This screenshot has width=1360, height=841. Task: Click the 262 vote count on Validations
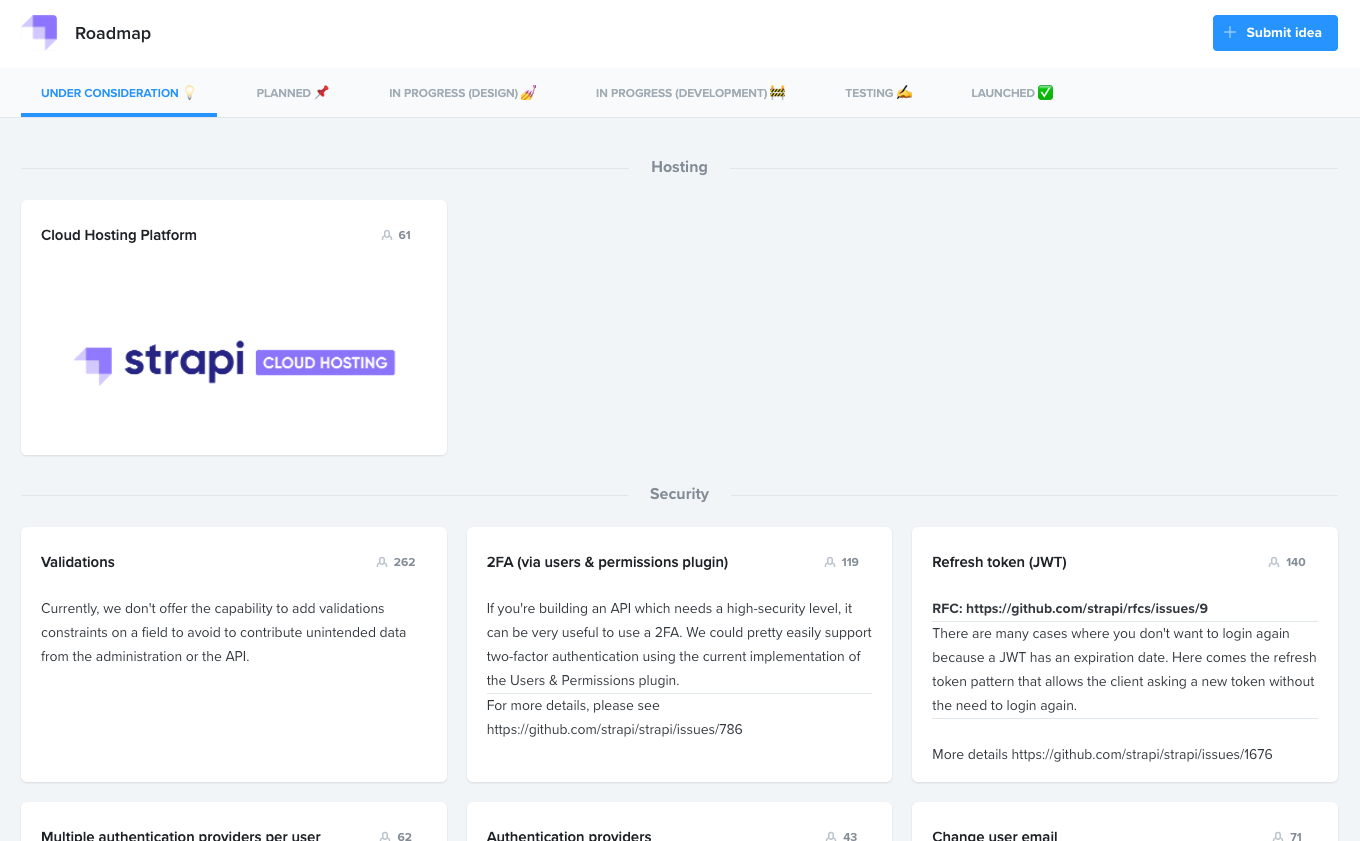tap(404, 562)
